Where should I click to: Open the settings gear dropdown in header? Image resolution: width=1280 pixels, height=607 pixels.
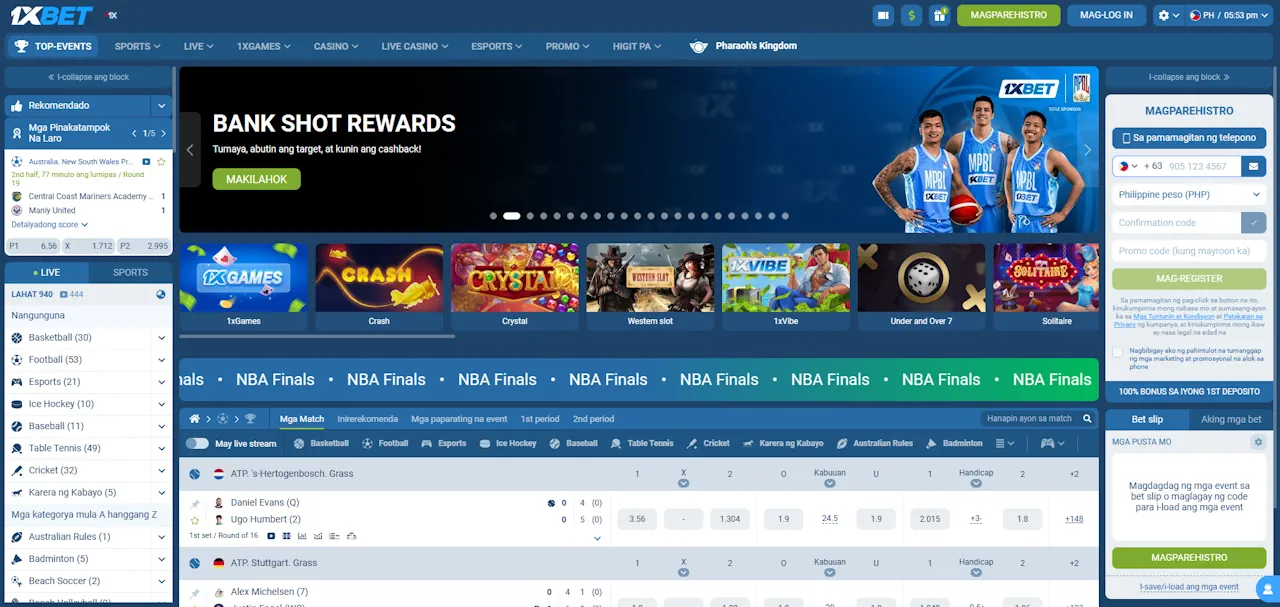(x=1167, y=15)
